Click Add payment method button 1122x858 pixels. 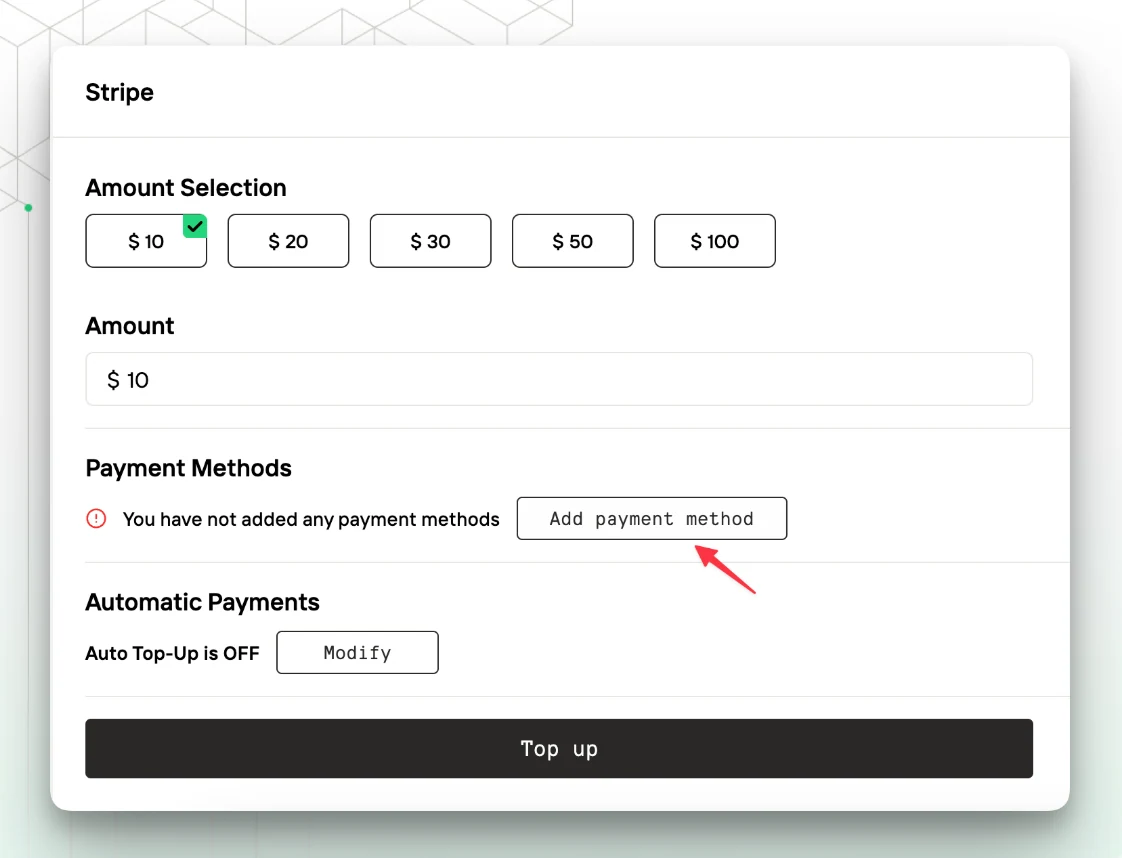(x=652, y=519)
